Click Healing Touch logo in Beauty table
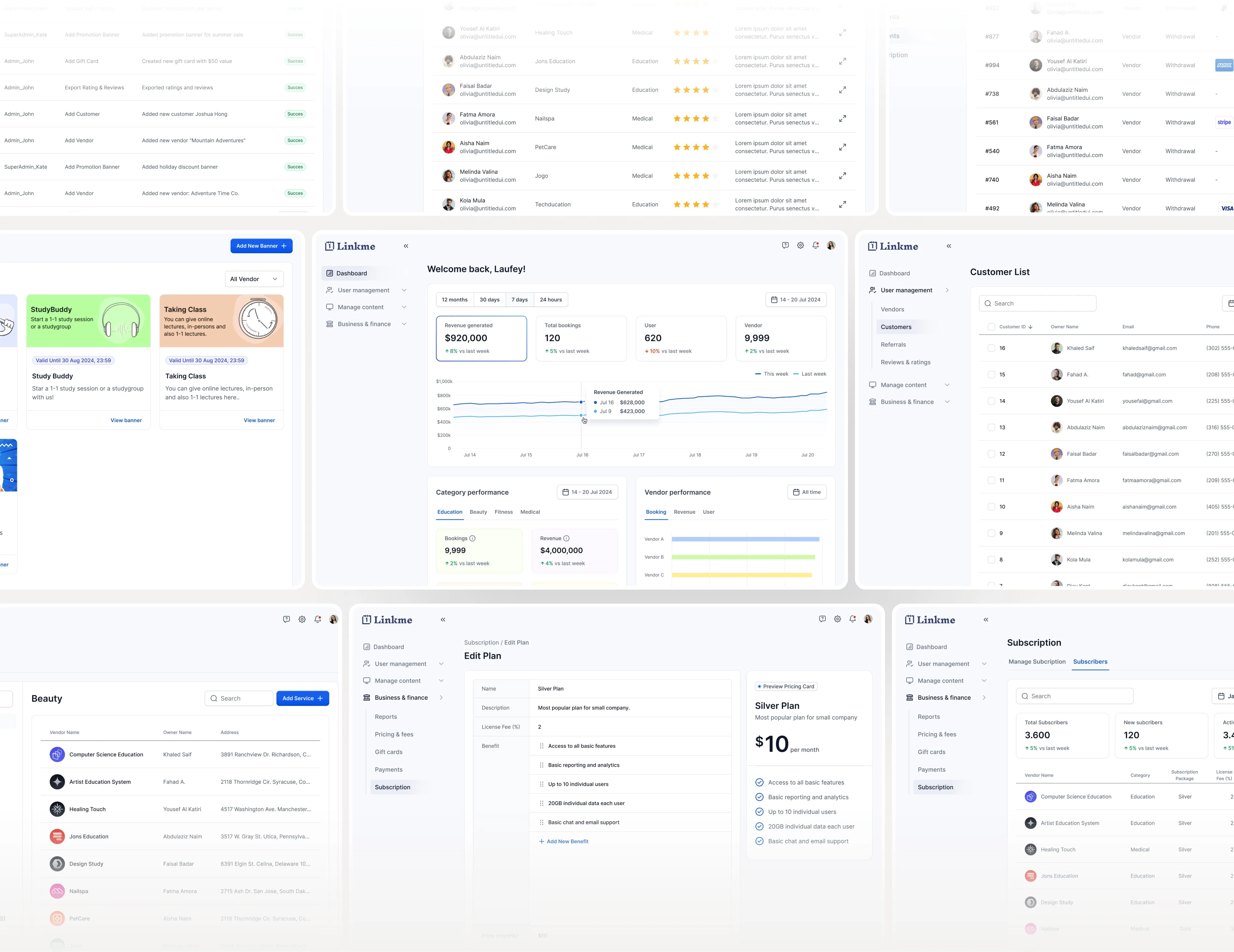This screenshot has width=1234, height=952. 57,809
